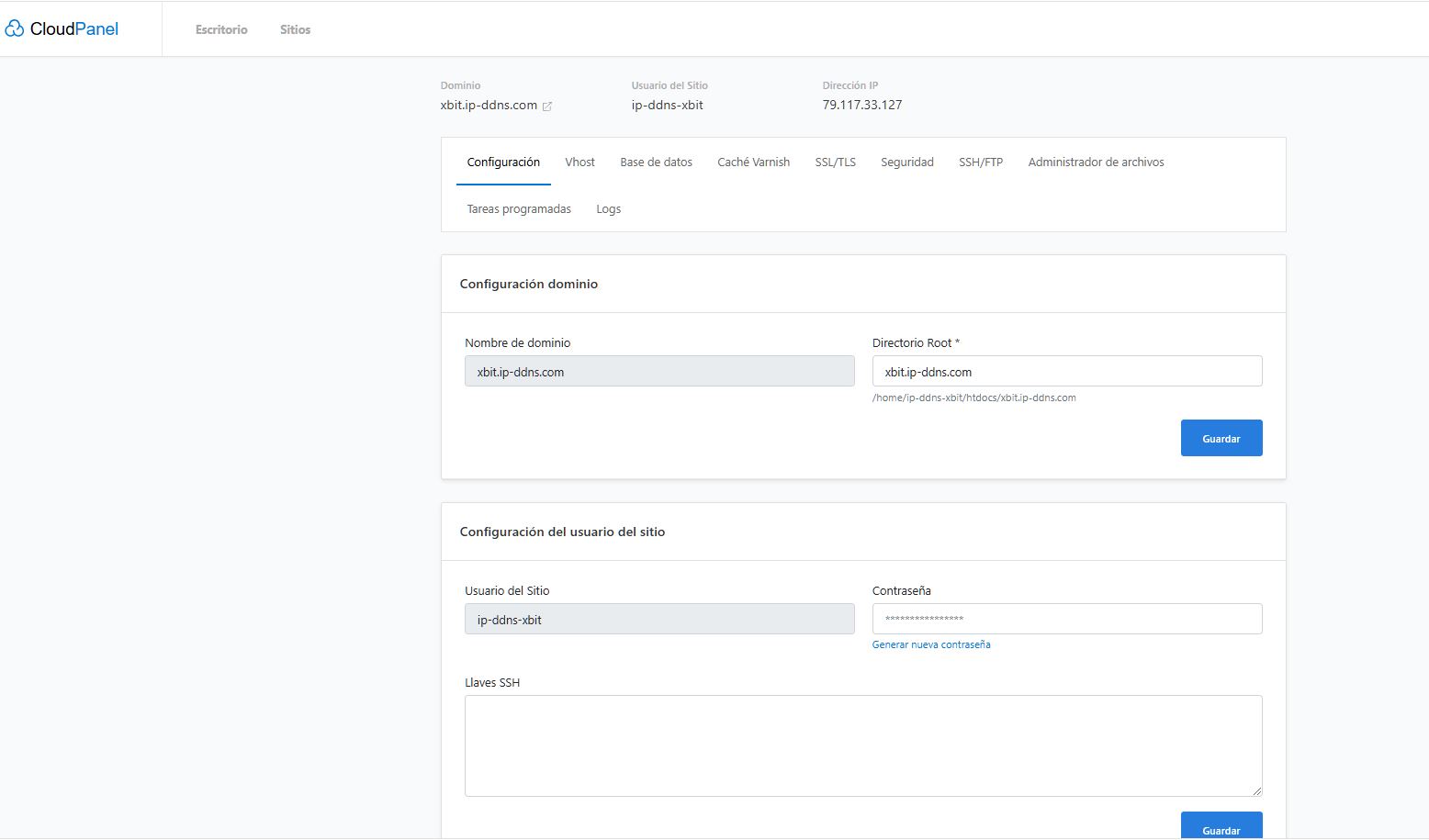The width and height of the screenshot is (1429, 840).
Task: Click inside the Llaves SSH textarea
Action: 863,745
